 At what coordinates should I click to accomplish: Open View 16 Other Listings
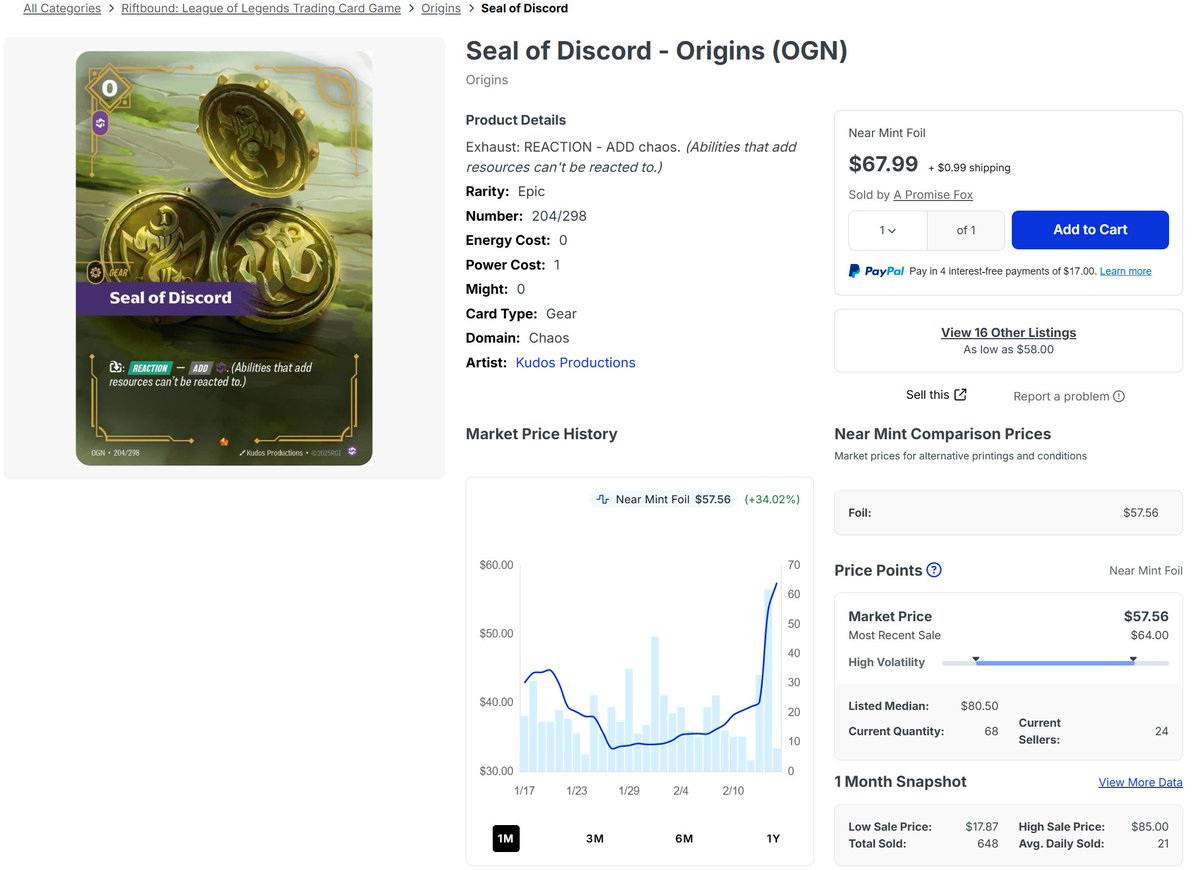(1008, 333)
